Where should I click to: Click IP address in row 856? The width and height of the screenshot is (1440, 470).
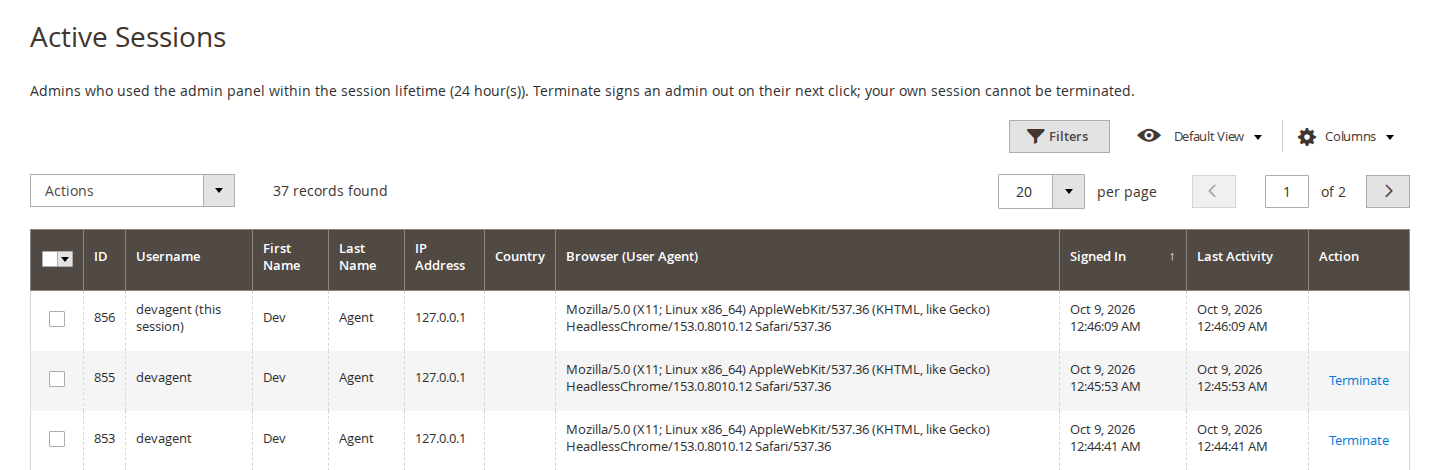click(x=441, y=318)
